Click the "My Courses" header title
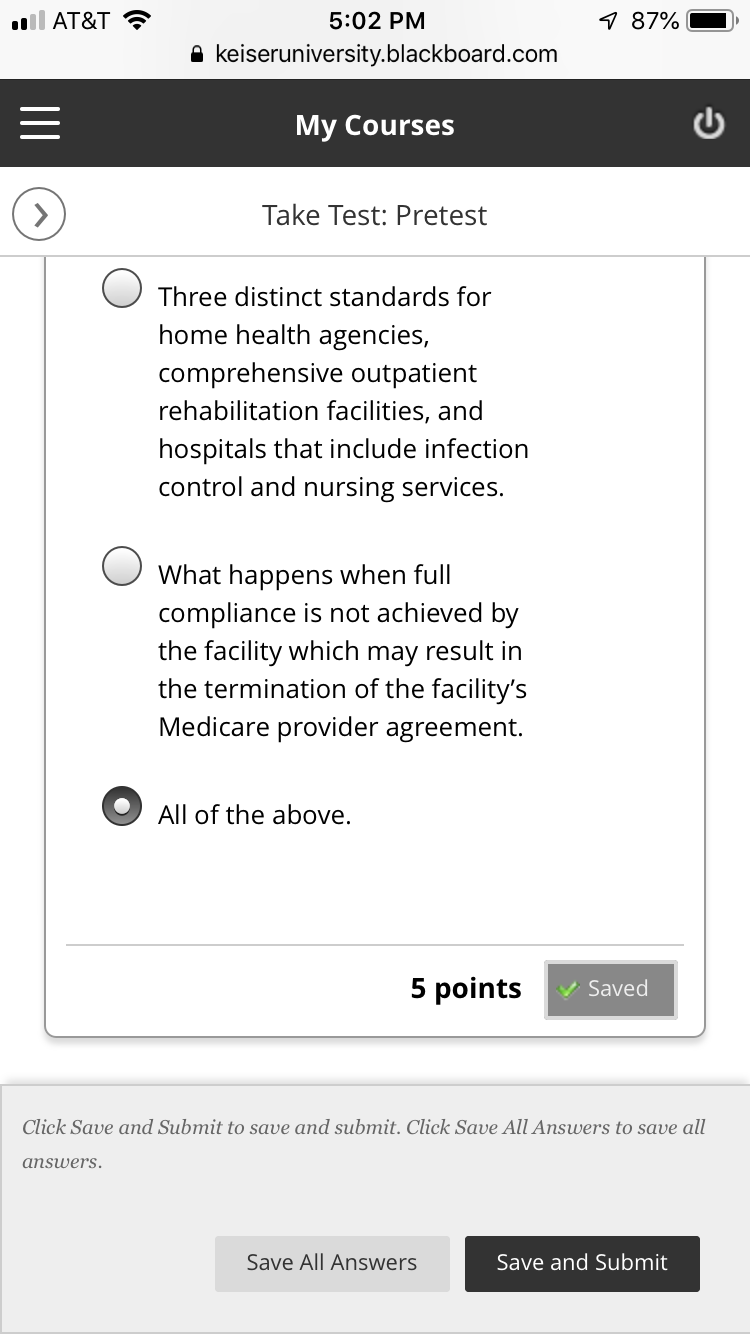 pos(375,125)
